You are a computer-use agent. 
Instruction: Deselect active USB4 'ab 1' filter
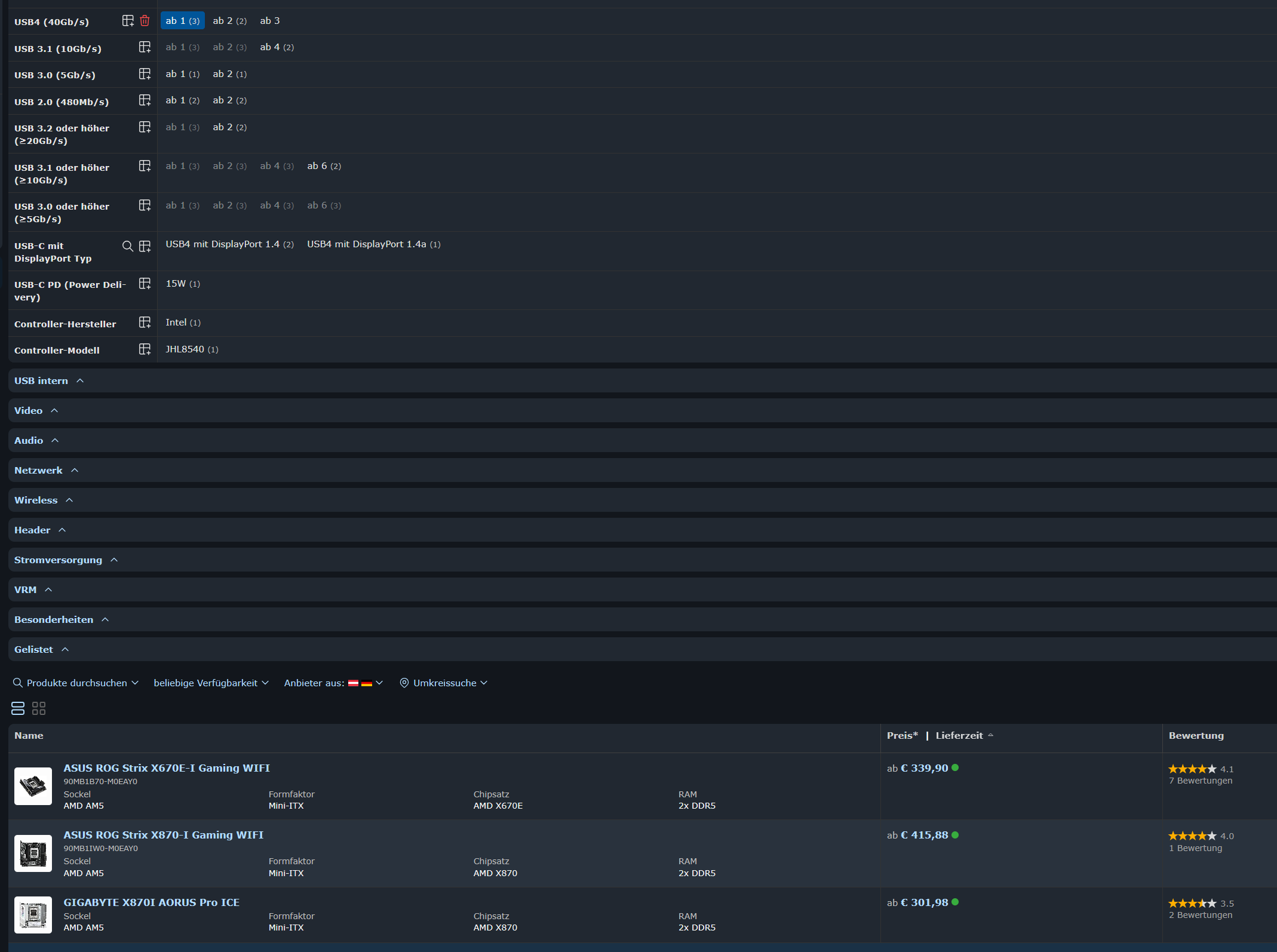(x=182, y=21)
